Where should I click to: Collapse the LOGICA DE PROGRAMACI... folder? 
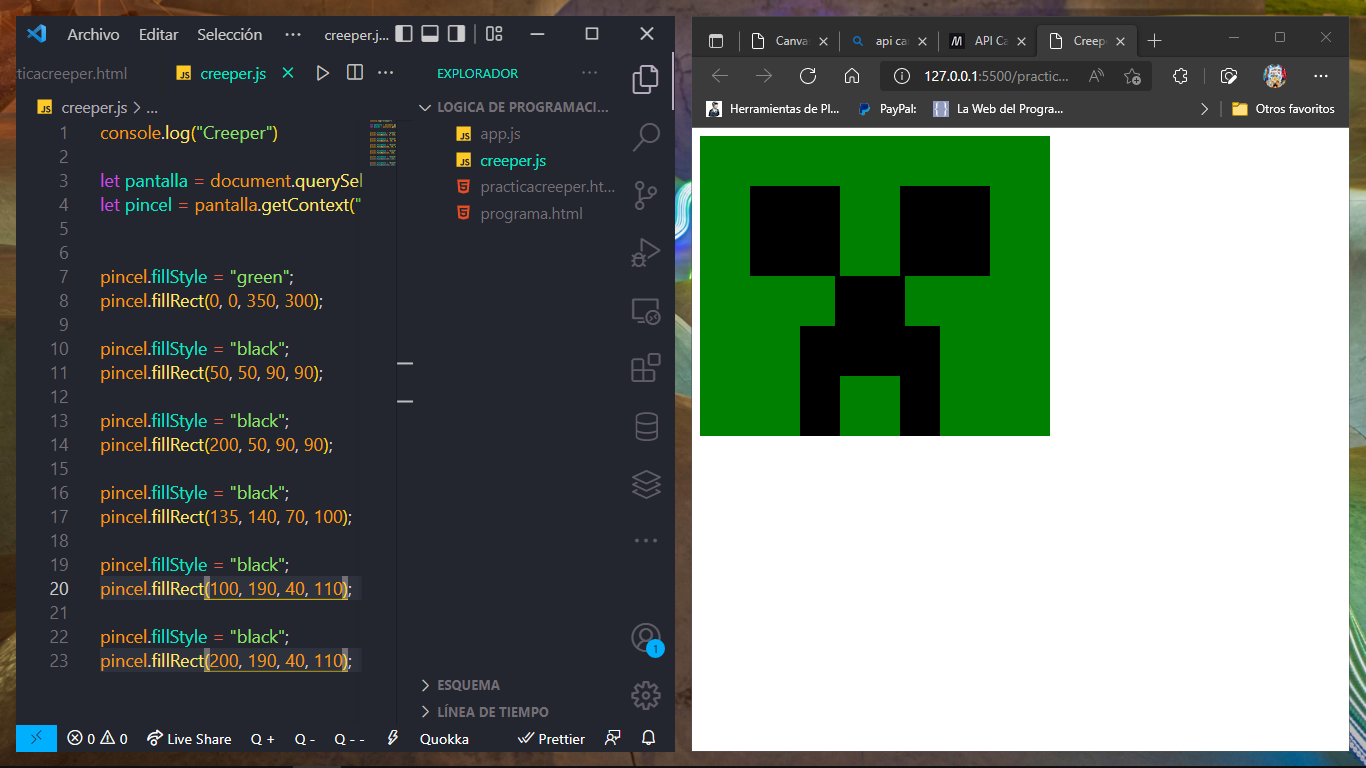512,107
